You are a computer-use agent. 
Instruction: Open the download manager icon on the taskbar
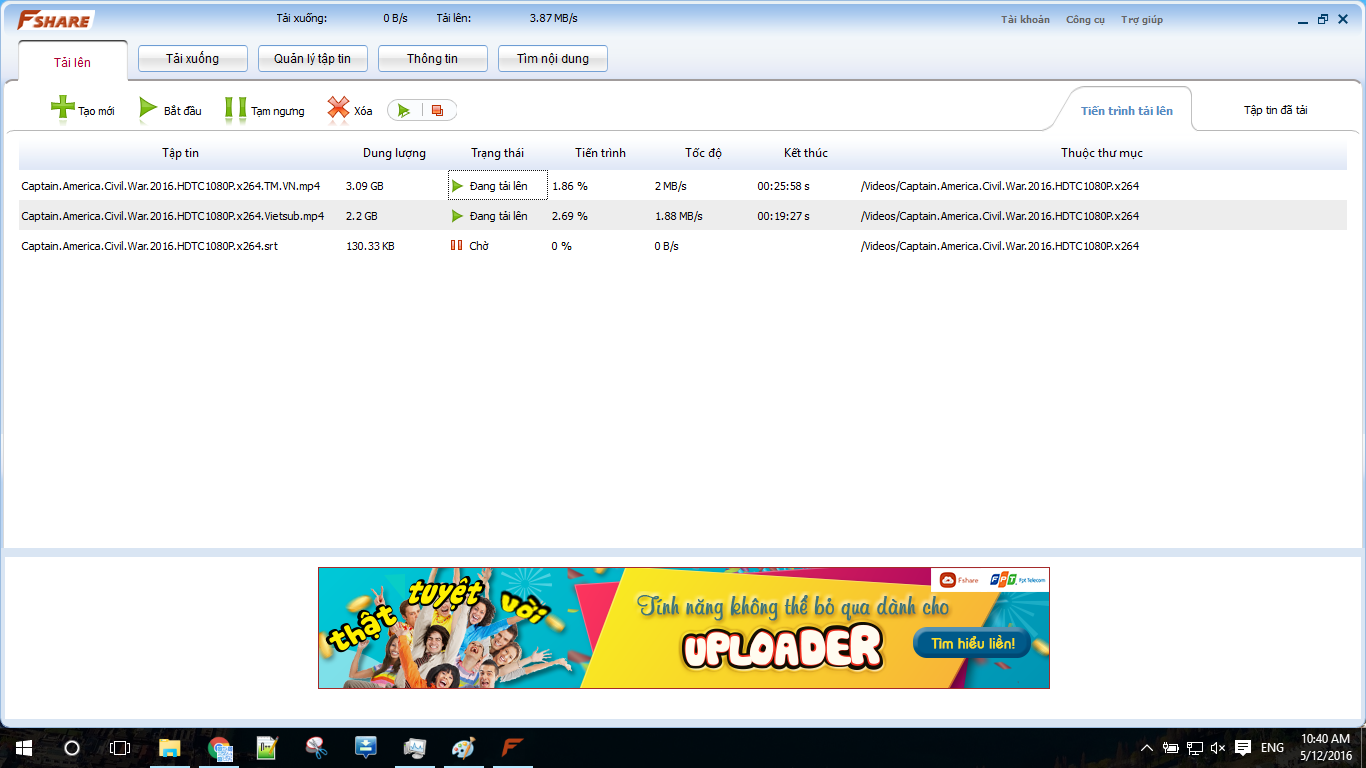coord(366,748)
